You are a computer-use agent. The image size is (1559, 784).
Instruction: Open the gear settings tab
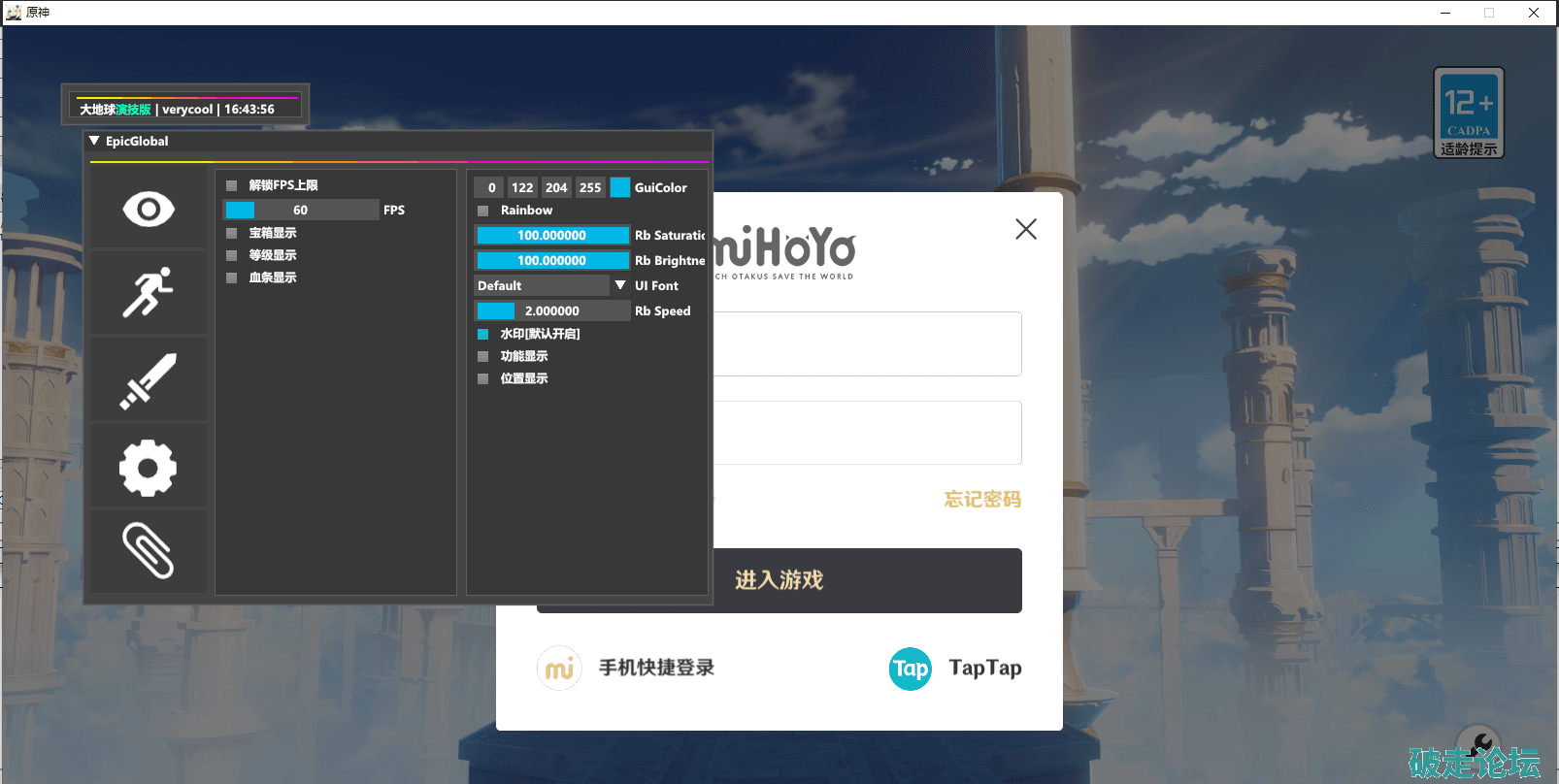pos(149,468)
